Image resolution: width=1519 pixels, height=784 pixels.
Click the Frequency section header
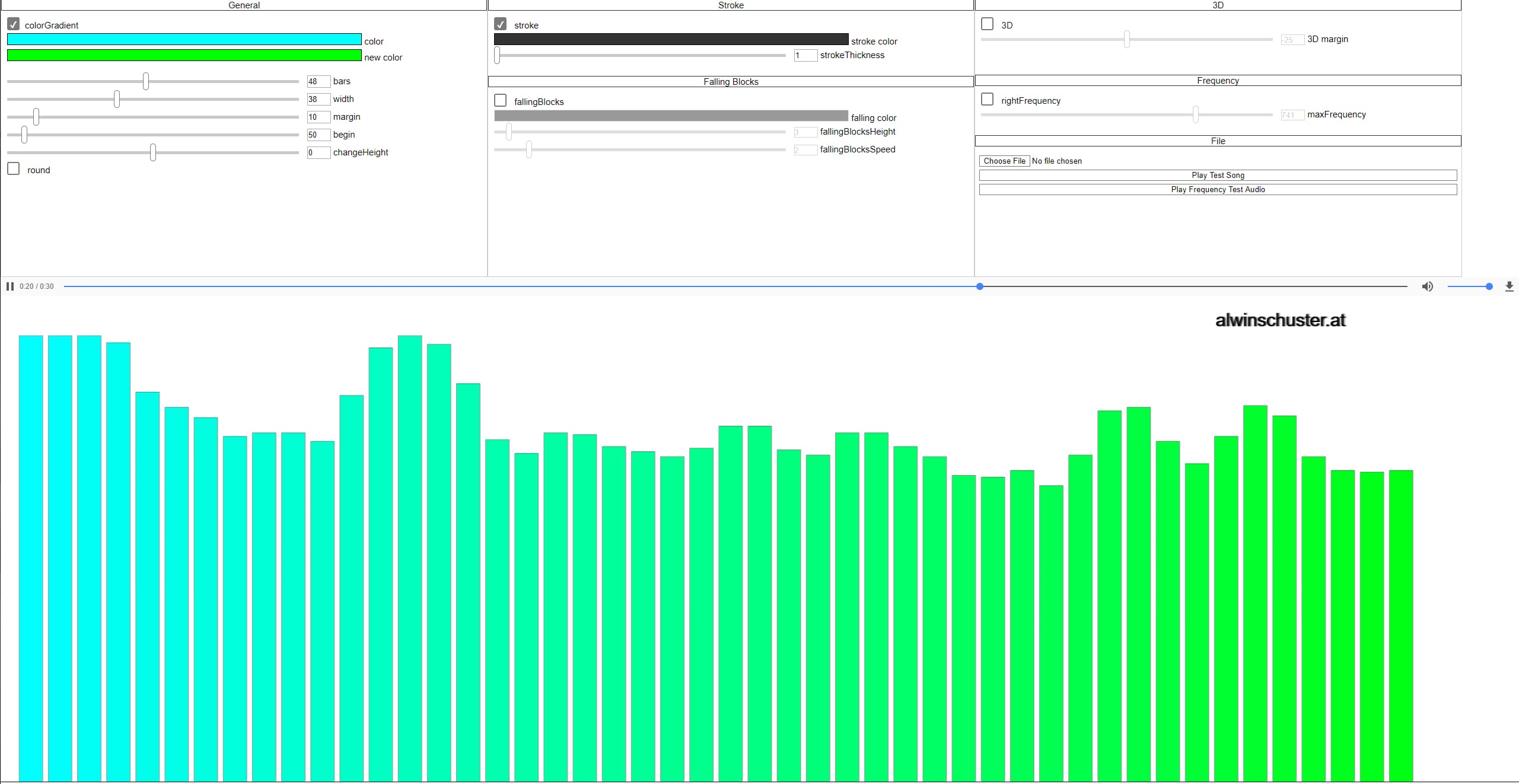[x=1218, y=80]
